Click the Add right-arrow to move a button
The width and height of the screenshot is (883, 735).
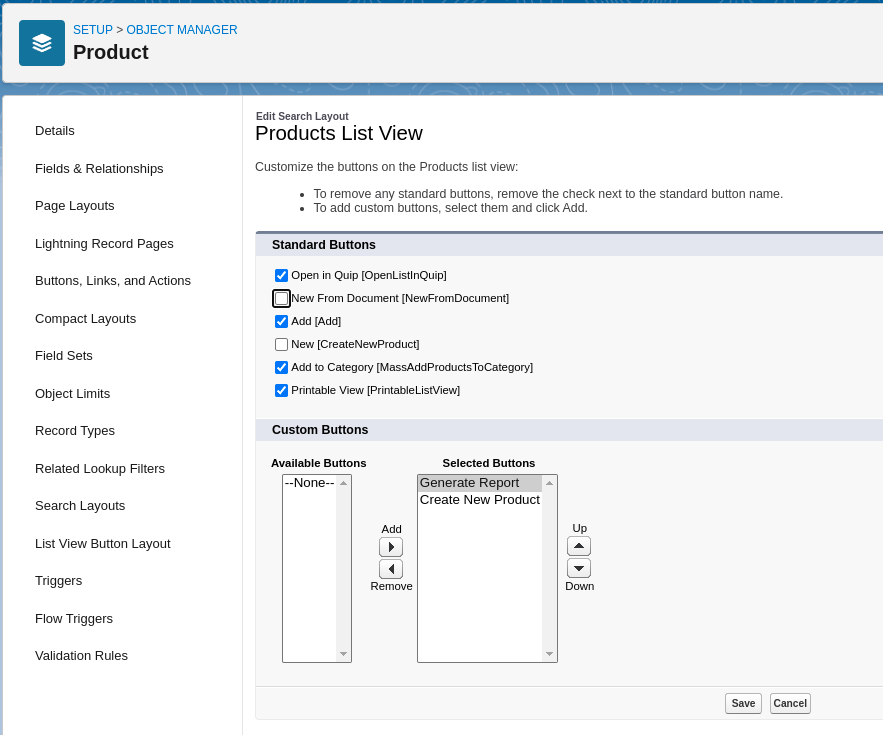(x=391, y=546)
